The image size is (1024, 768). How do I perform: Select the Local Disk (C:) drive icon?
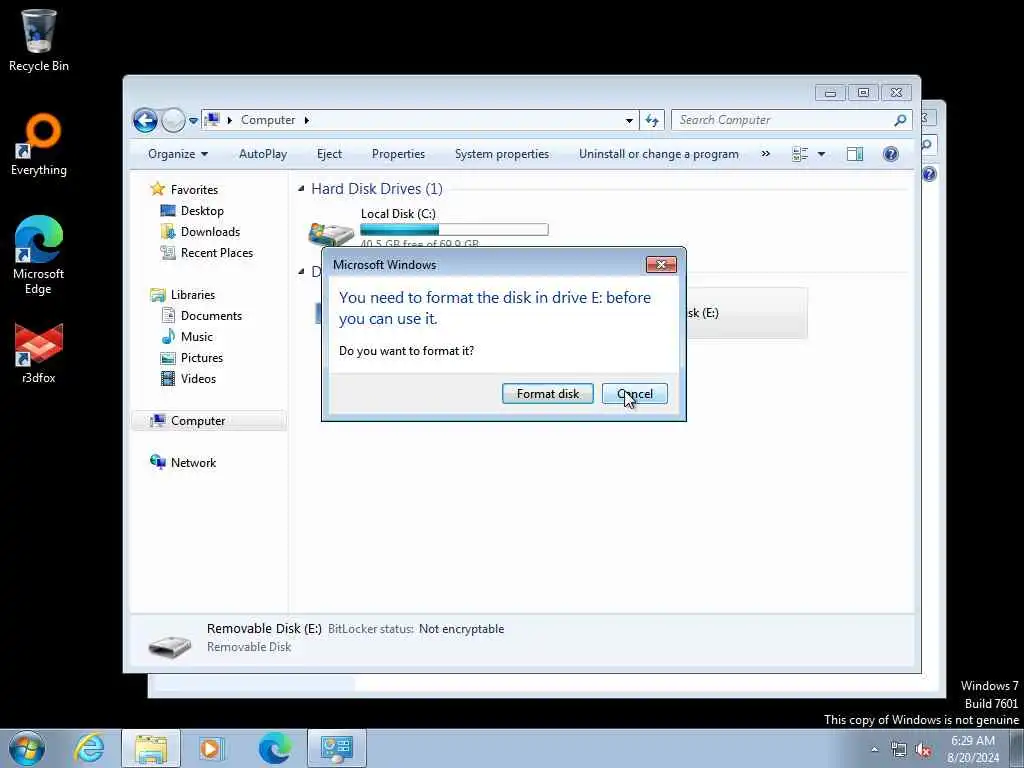click(331, 234)
